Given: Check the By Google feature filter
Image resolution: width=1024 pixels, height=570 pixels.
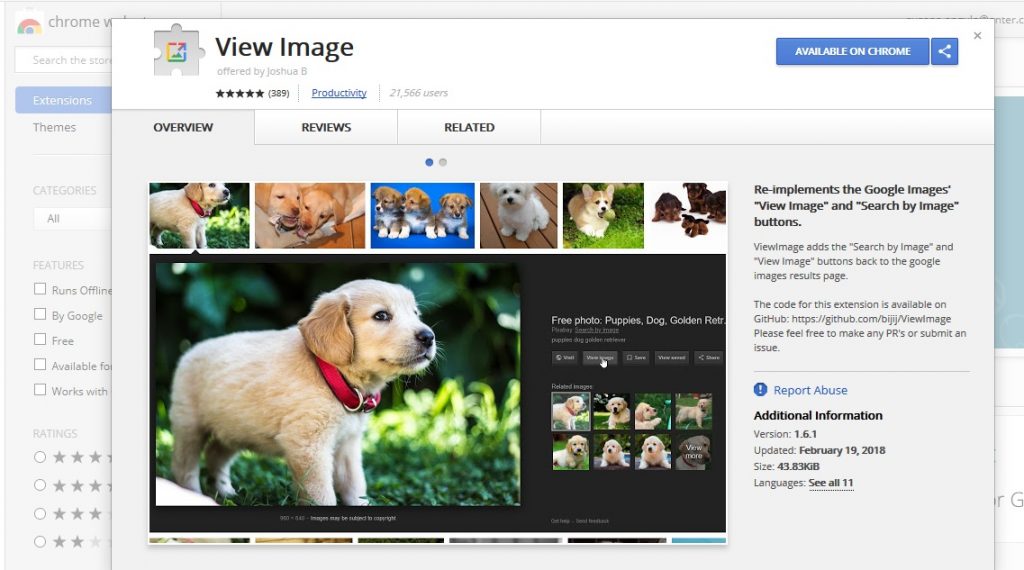Looking at the screenshot, I should click(40, 314).
